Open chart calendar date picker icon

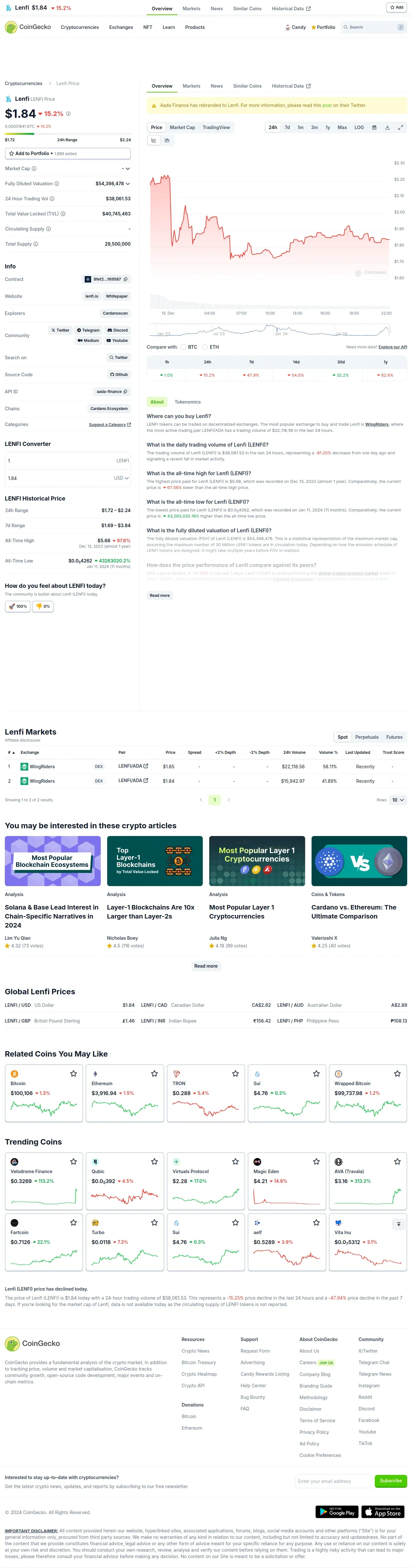374,128
